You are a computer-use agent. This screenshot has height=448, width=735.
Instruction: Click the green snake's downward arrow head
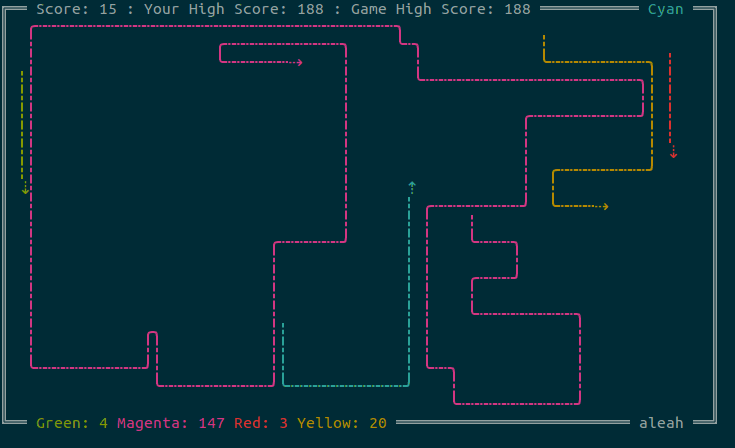25,190
